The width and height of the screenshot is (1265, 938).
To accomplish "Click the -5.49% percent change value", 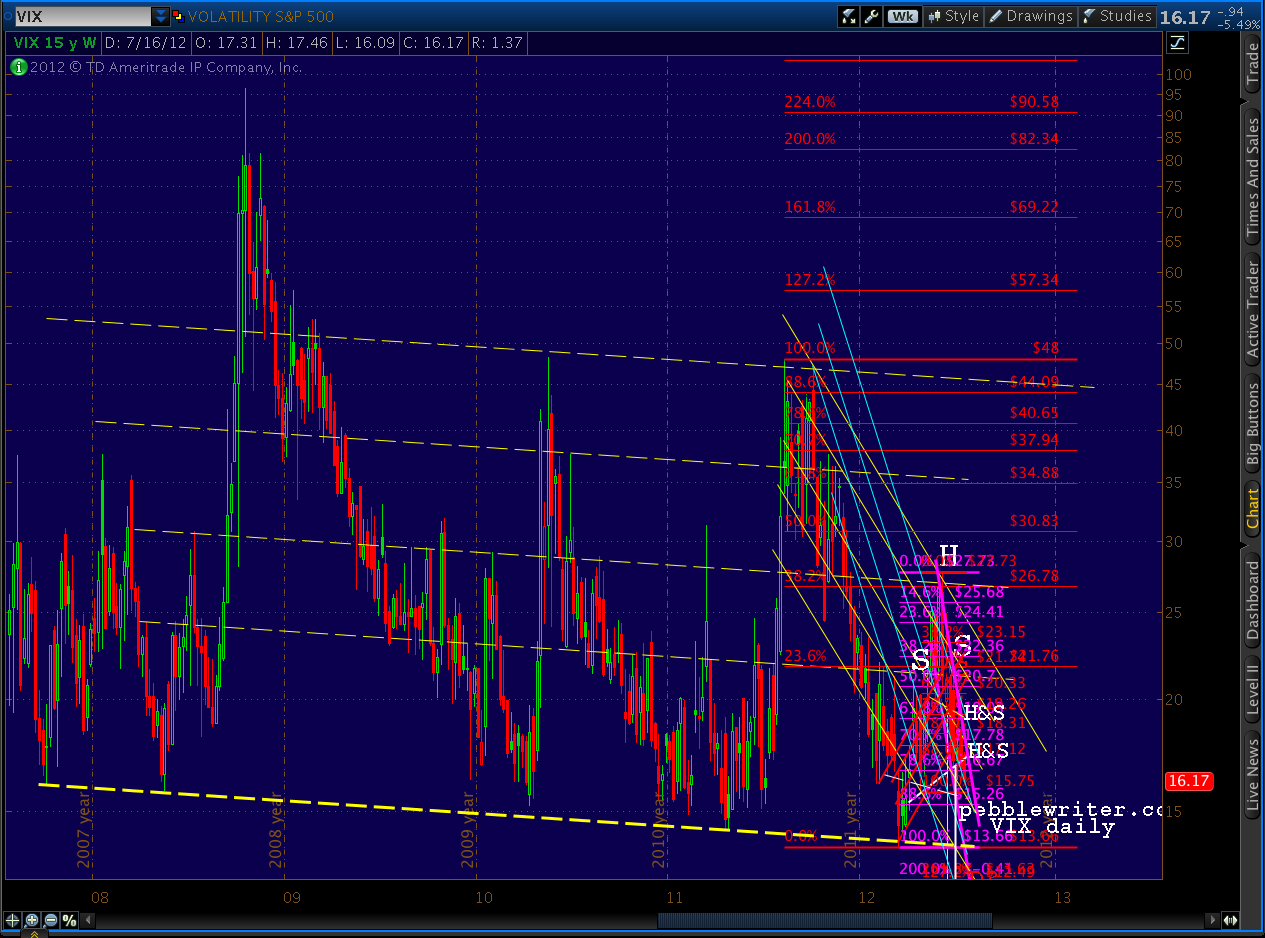I will coord(1238,23).
